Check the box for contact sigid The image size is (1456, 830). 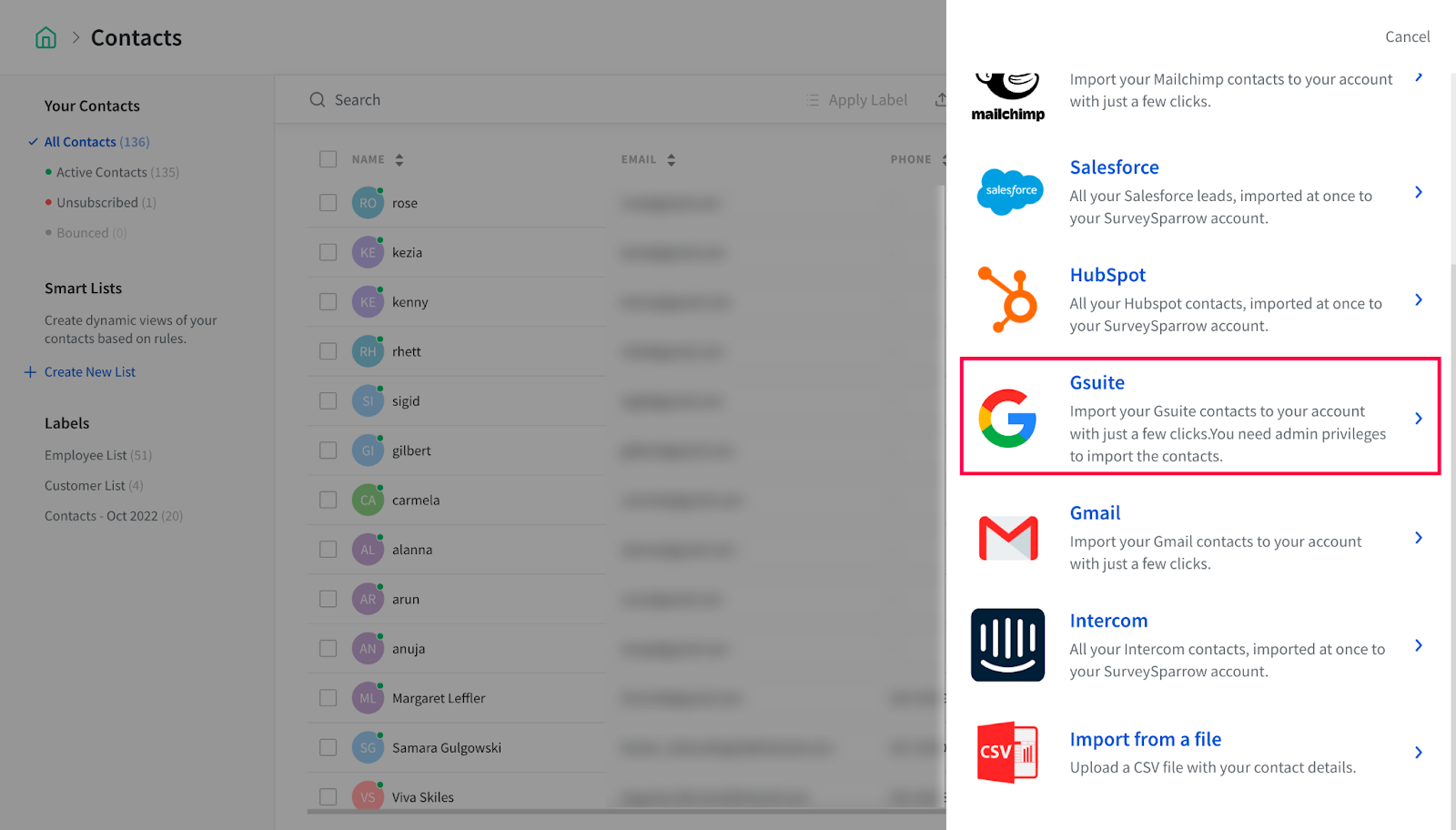[x=329, y=400]
